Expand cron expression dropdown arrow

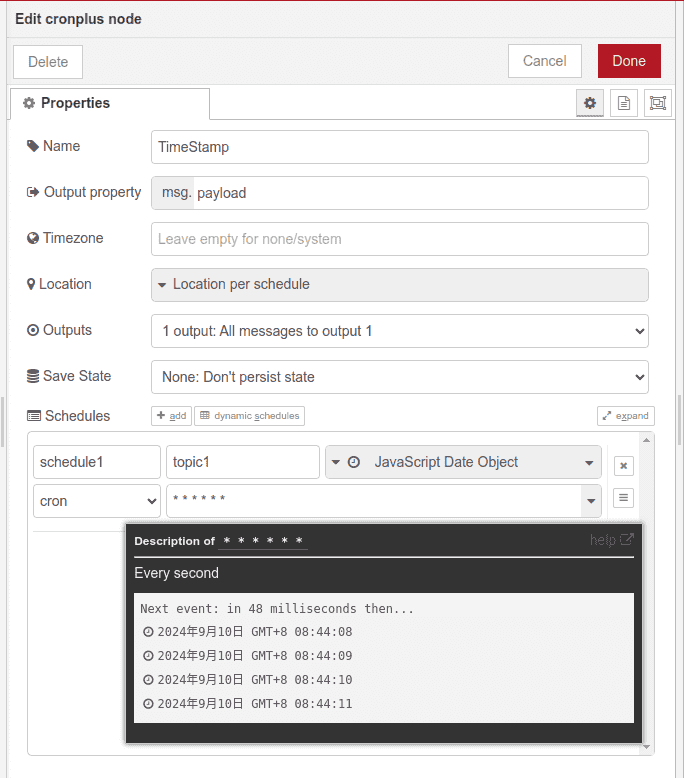tap(590, 501)
